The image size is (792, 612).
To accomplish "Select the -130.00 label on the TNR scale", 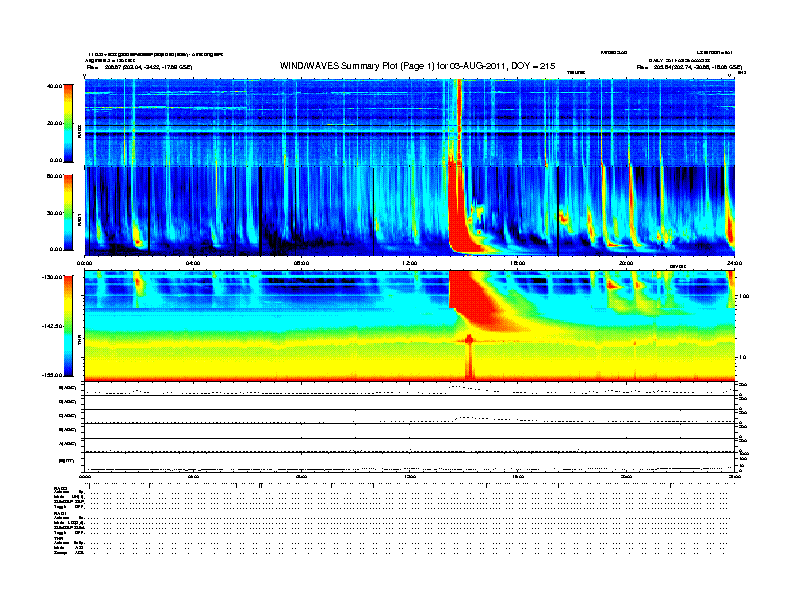I will [53, 277].
